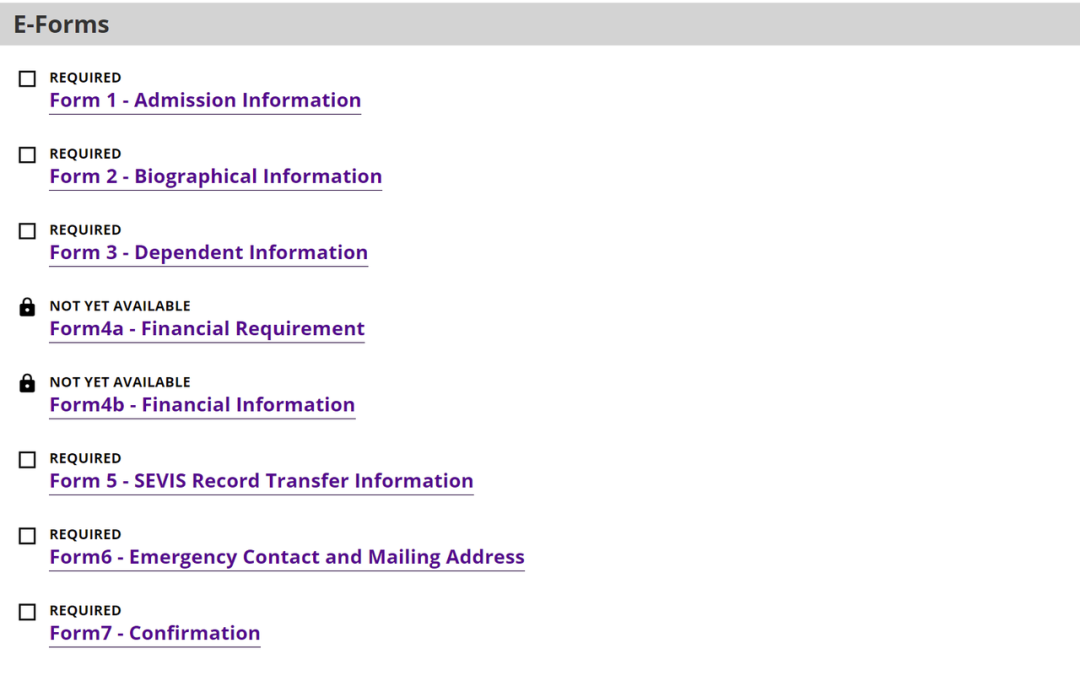Viewport: 1080px width, 681px height.
Task: Click lock icon next to Form4a Financial Requirement
Action: 27,306
